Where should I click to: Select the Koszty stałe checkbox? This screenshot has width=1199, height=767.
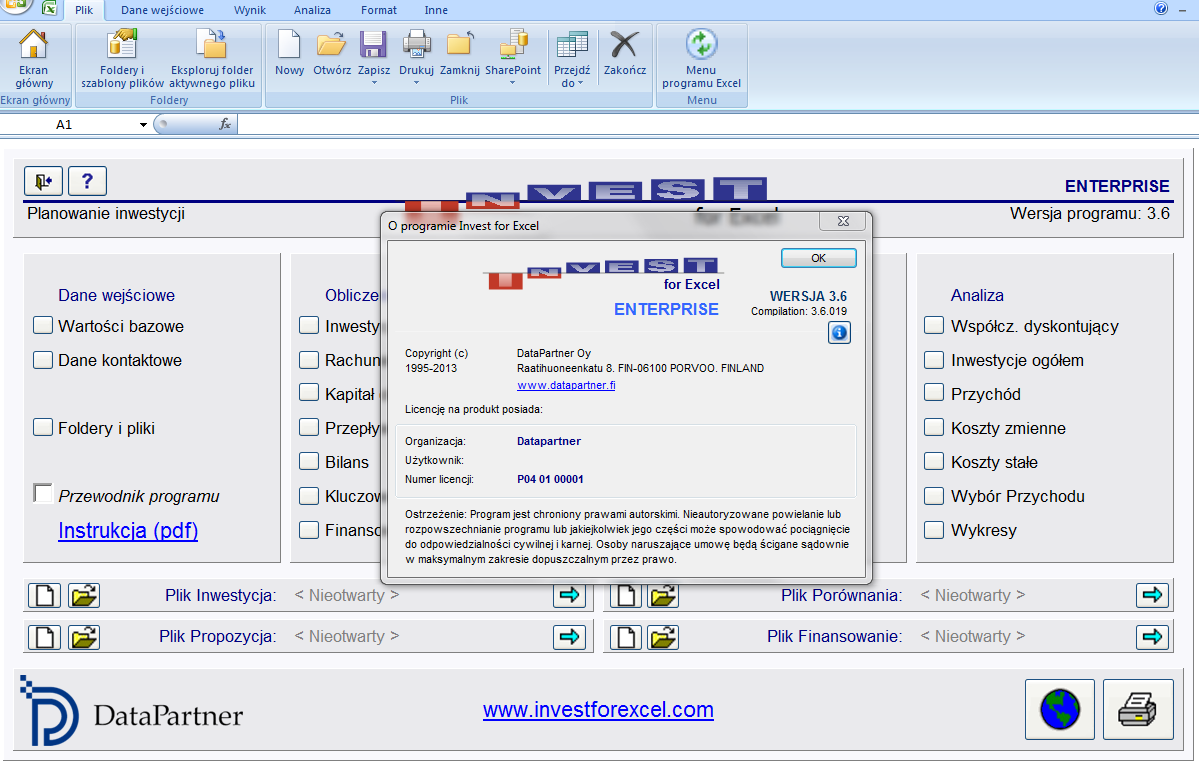(934, 461)
